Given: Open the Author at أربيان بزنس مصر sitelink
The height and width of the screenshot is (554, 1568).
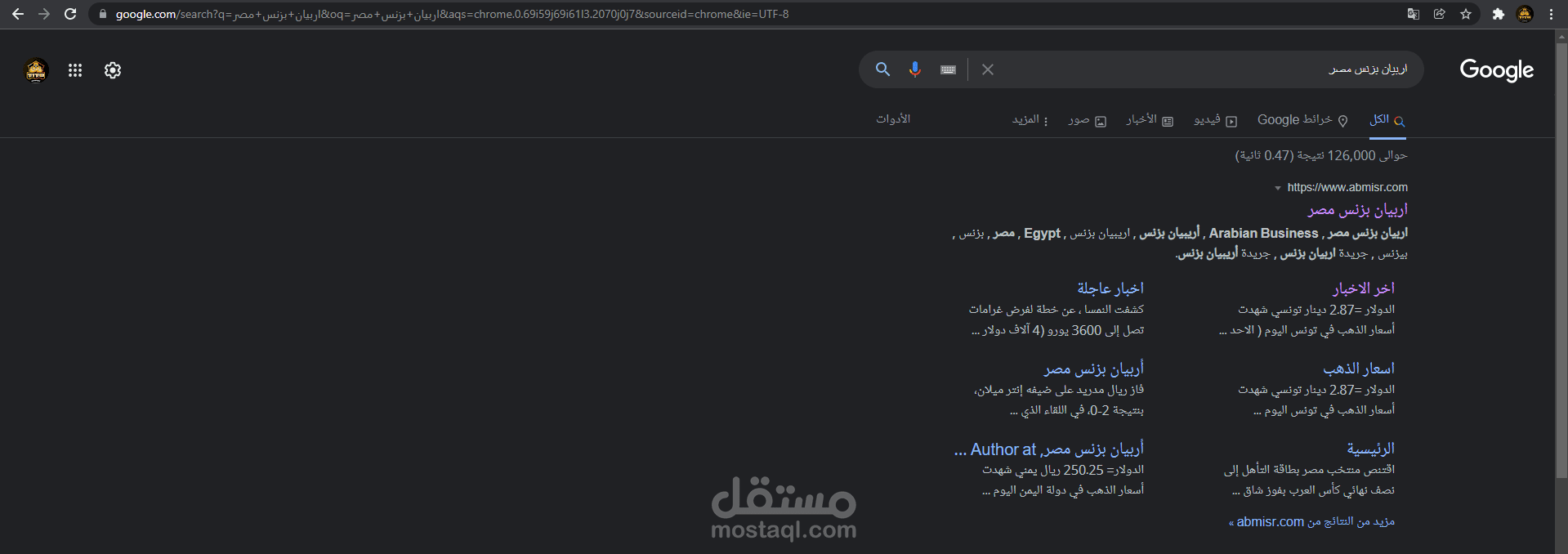Looking at the screenshot, I should click(1049, 449).
